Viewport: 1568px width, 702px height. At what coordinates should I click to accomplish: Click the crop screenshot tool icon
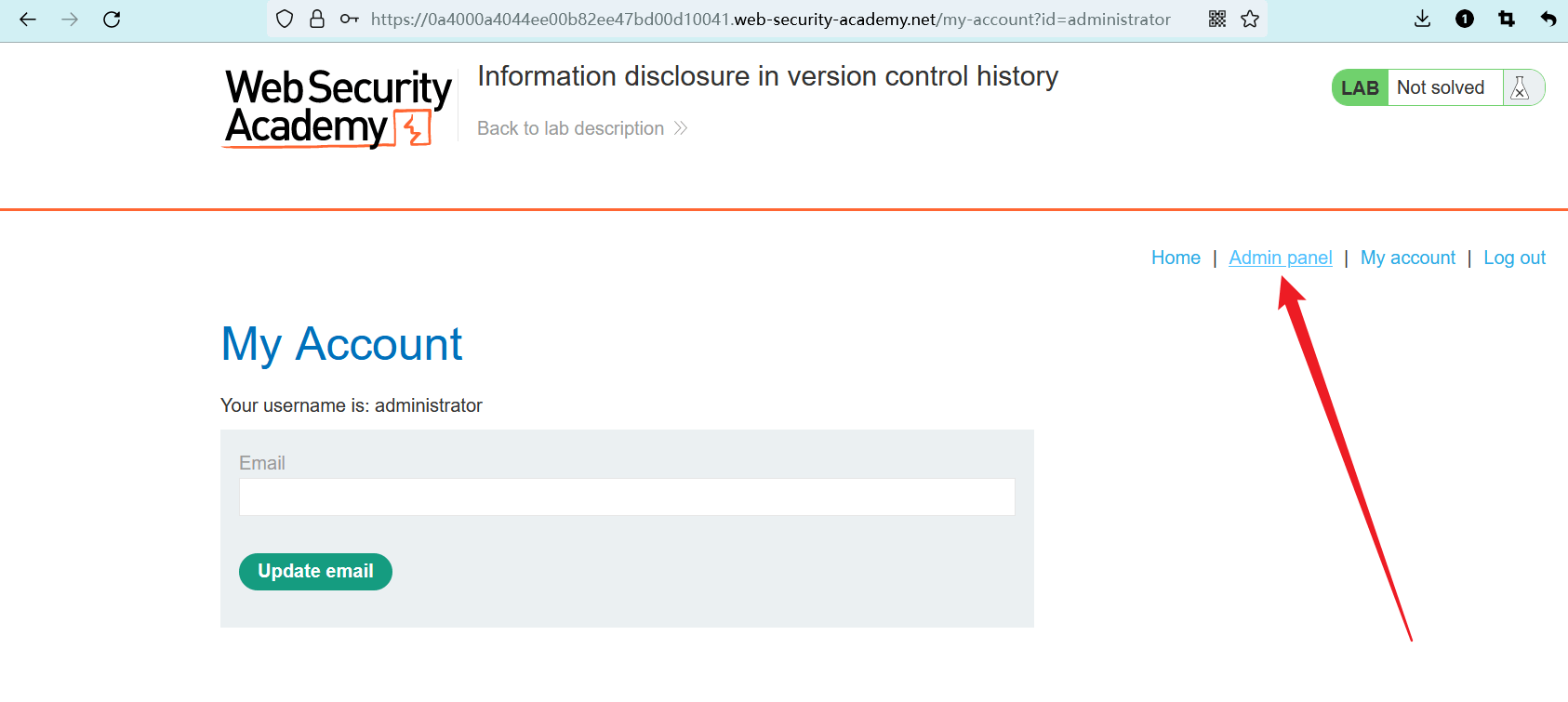tap(1507, 19)
